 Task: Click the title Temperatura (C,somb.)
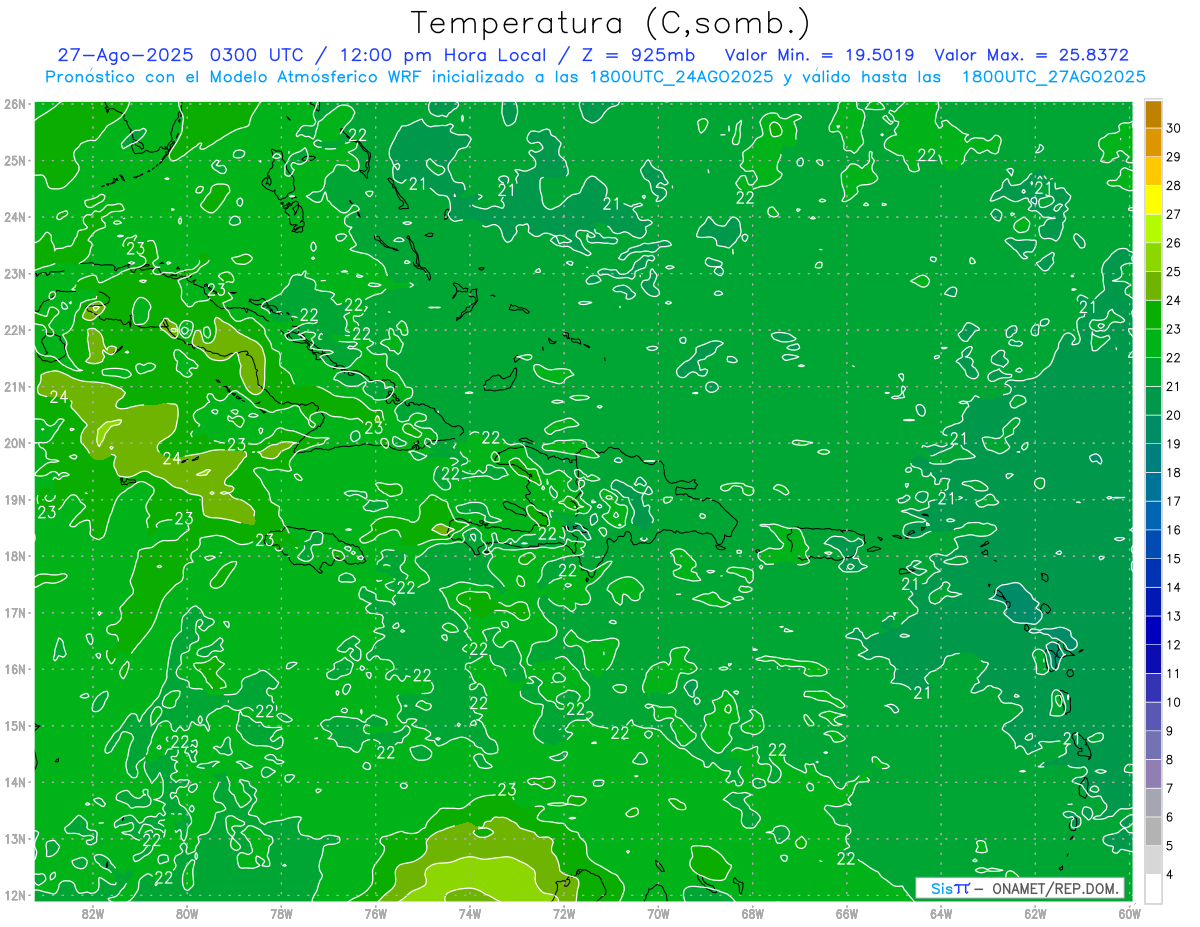click(611, 23)
